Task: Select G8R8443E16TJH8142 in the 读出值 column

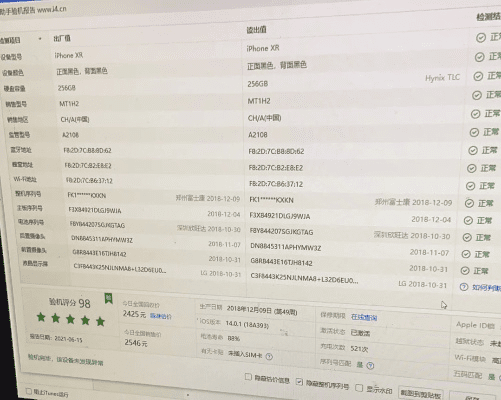Action: click(x=282, y=262)
